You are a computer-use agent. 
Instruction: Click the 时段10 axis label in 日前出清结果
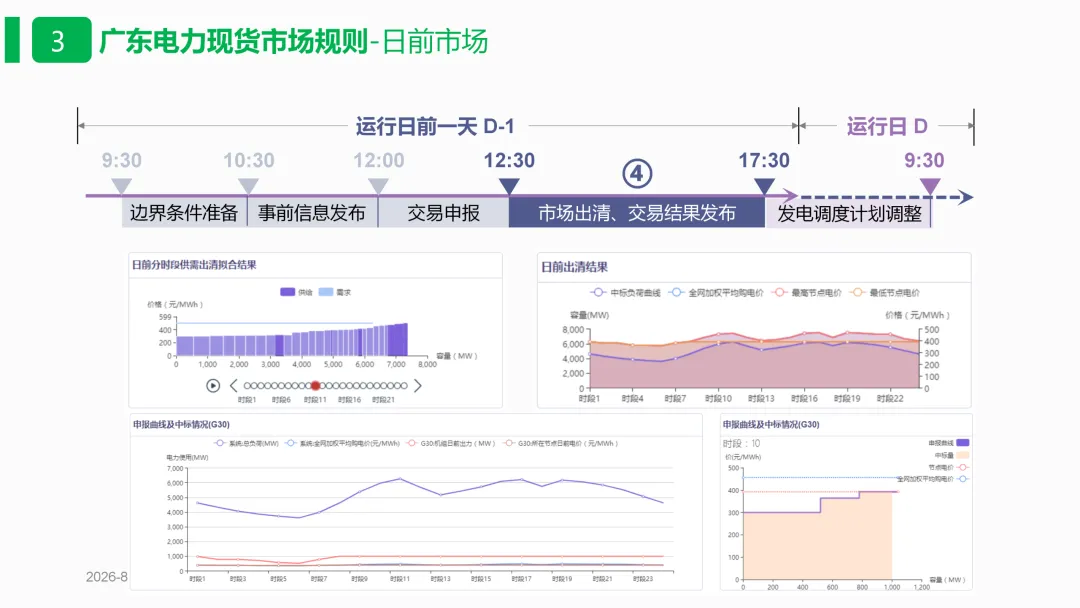[x=718, y=399]
